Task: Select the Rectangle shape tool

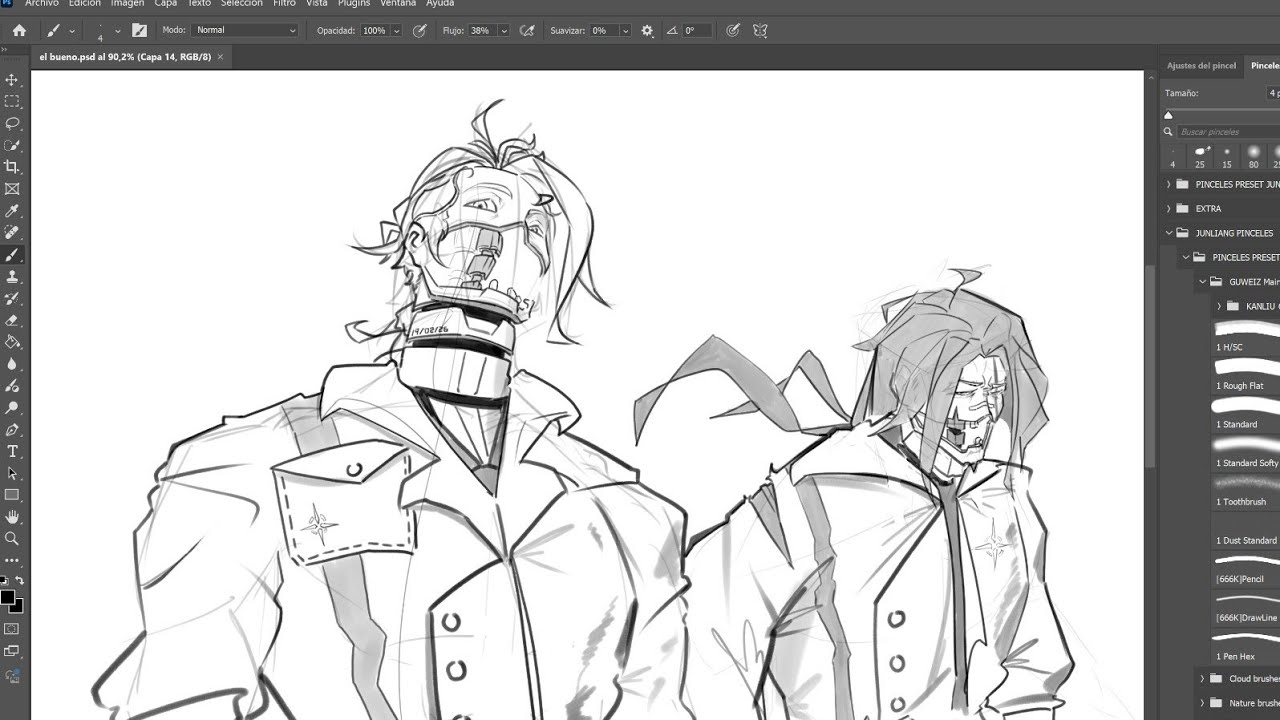Action: pyautogui.click(x=12, y=495)
